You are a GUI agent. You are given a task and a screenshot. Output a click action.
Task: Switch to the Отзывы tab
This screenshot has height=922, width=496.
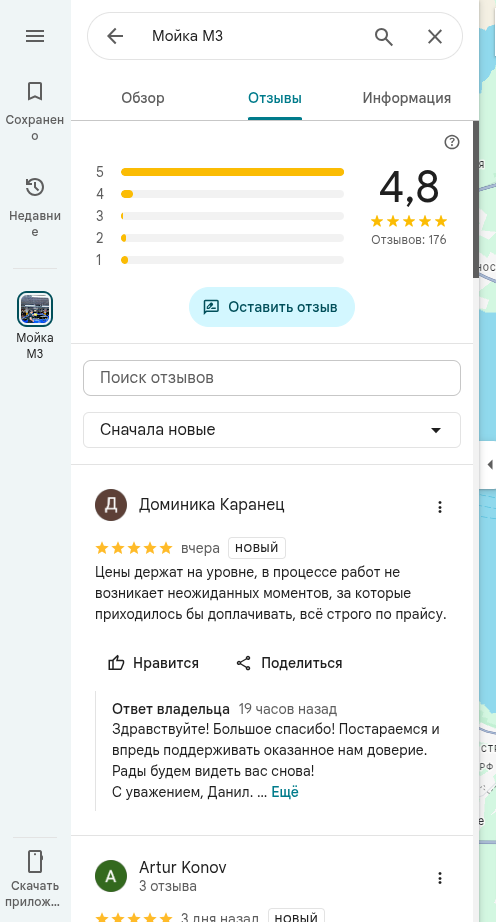coord(274,98)
